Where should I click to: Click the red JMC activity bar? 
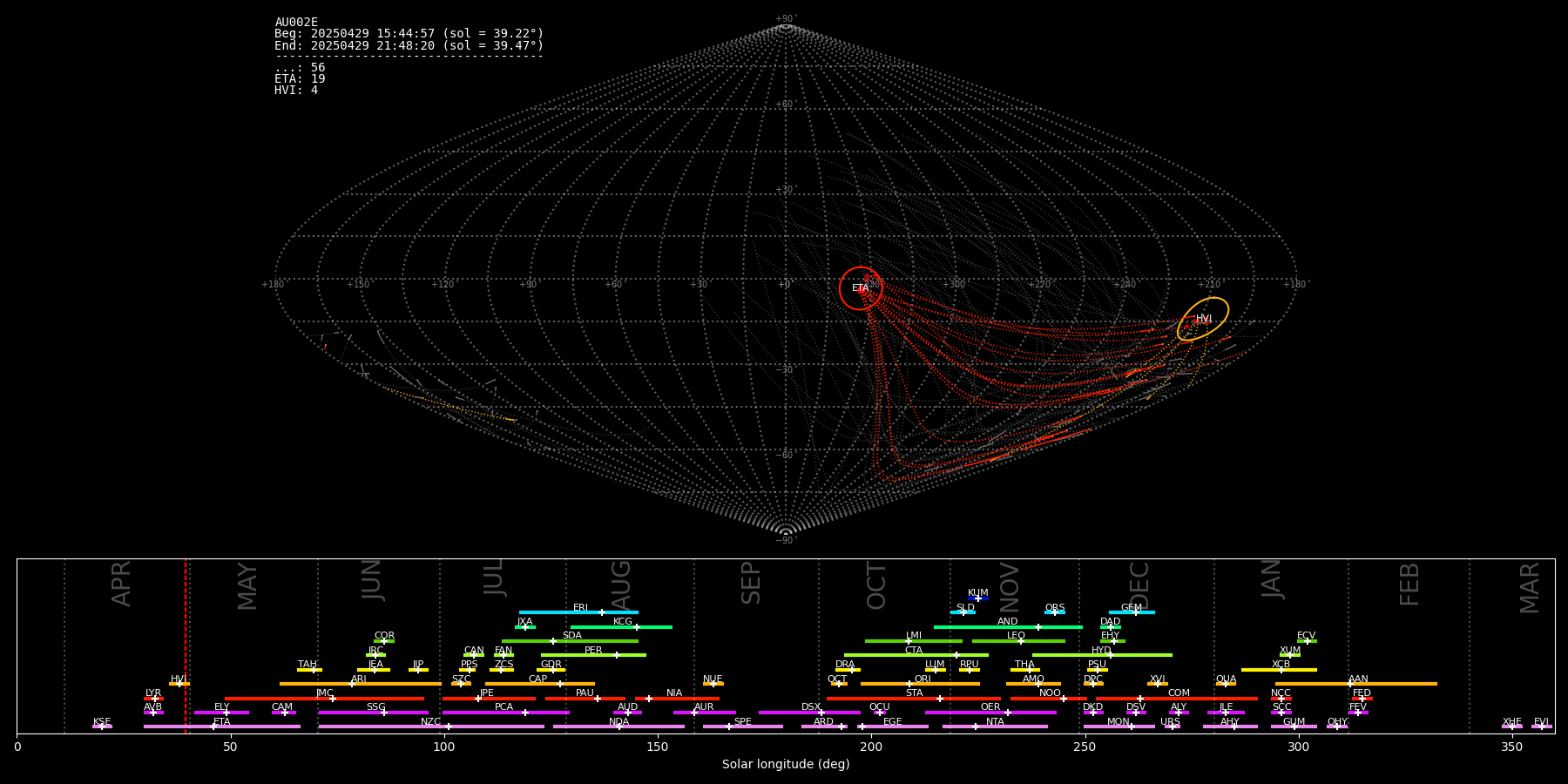coord(324,698)
